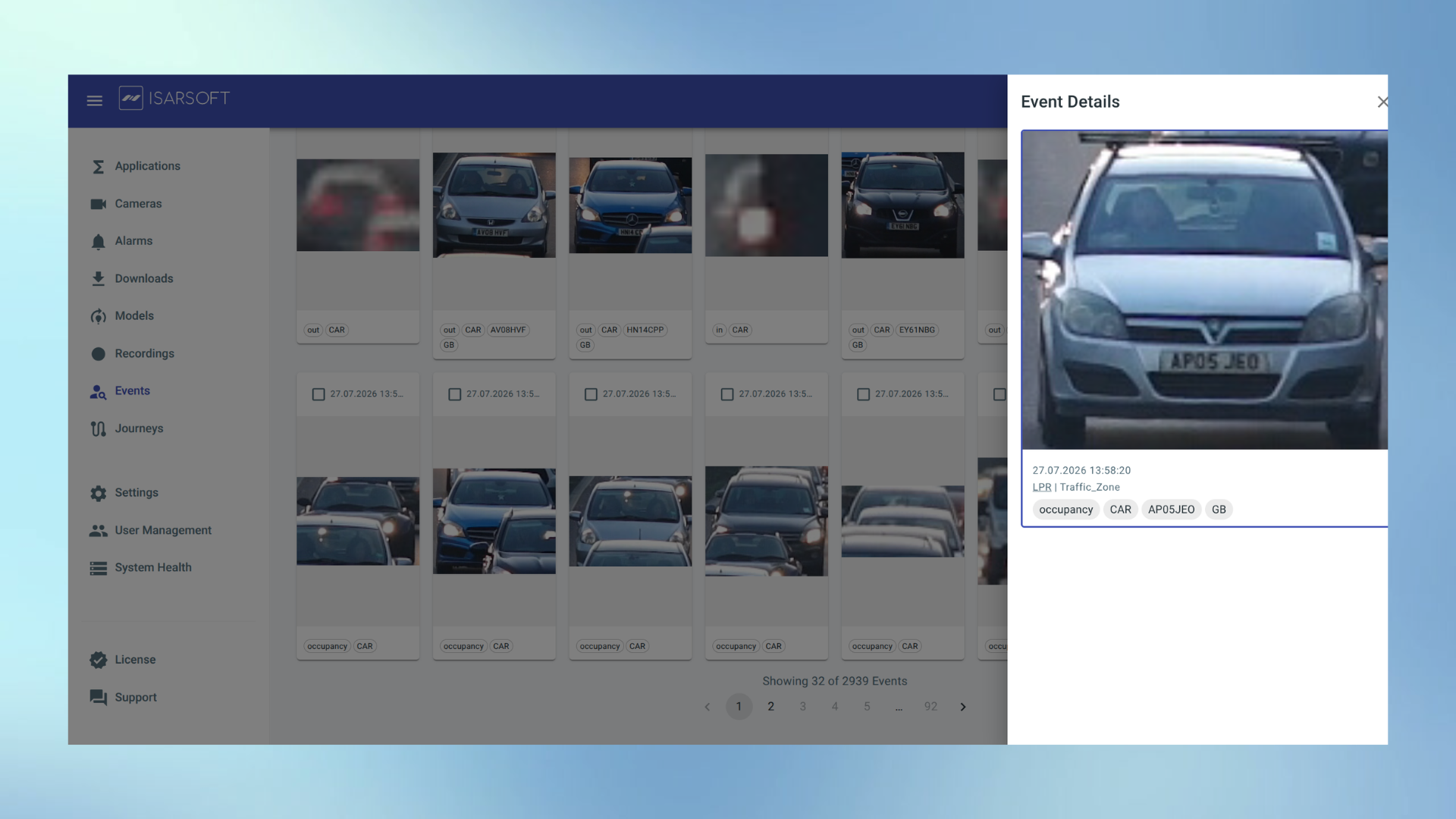Open the hamburger navigation menu

(x=94, y=100)
